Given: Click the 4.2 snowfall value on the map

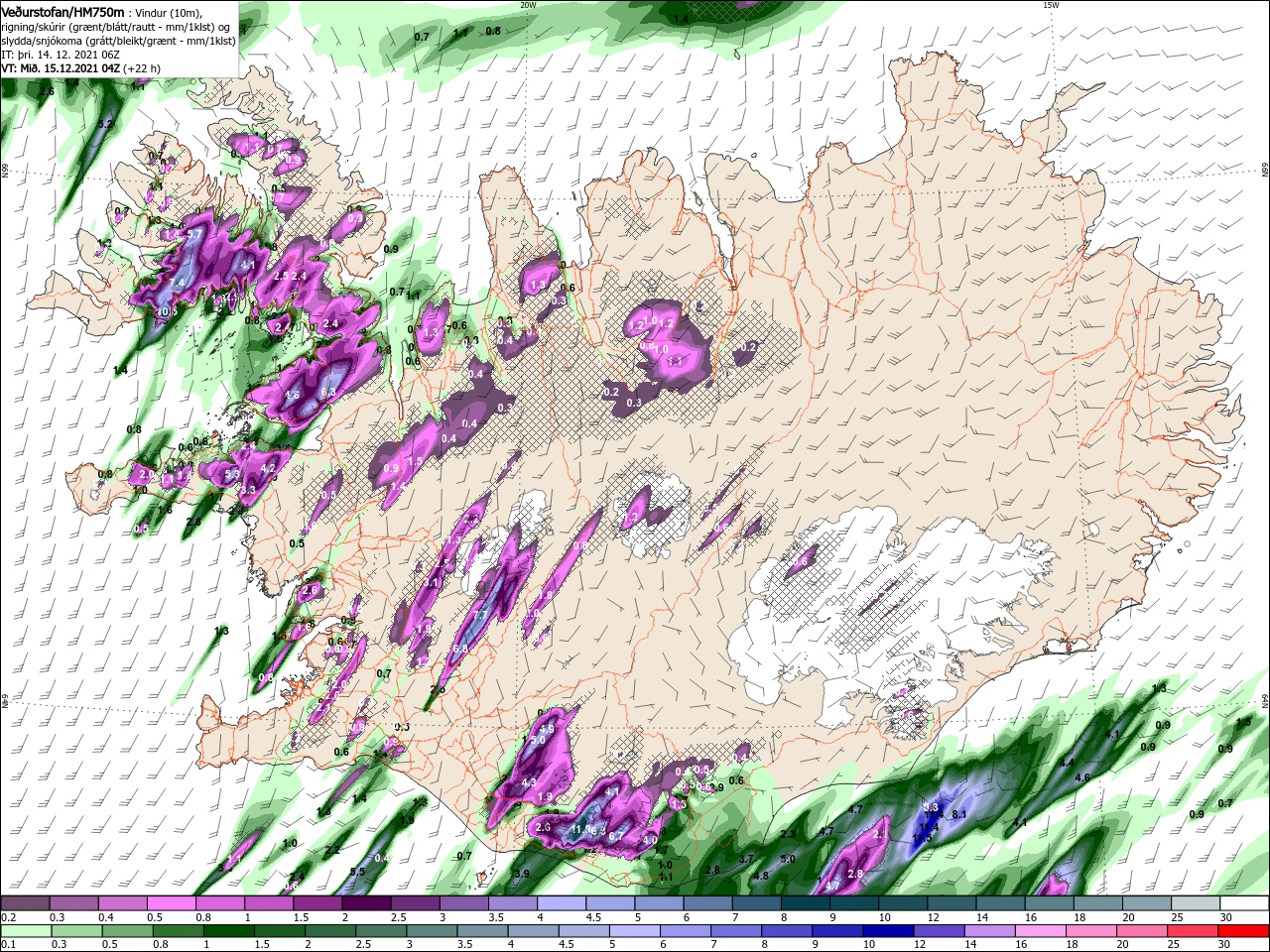Looking at the screenshot, I should coord(267,468).
